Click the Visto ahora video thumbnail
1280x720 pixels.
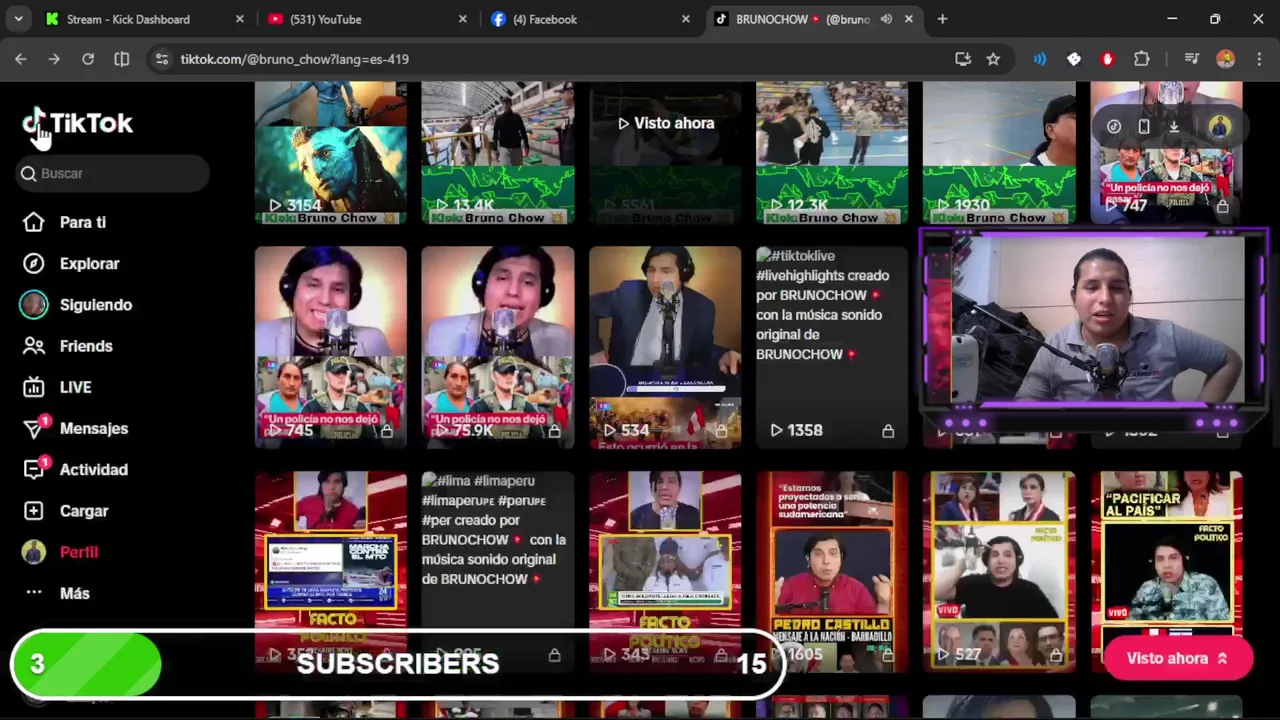tap(665, 153)
